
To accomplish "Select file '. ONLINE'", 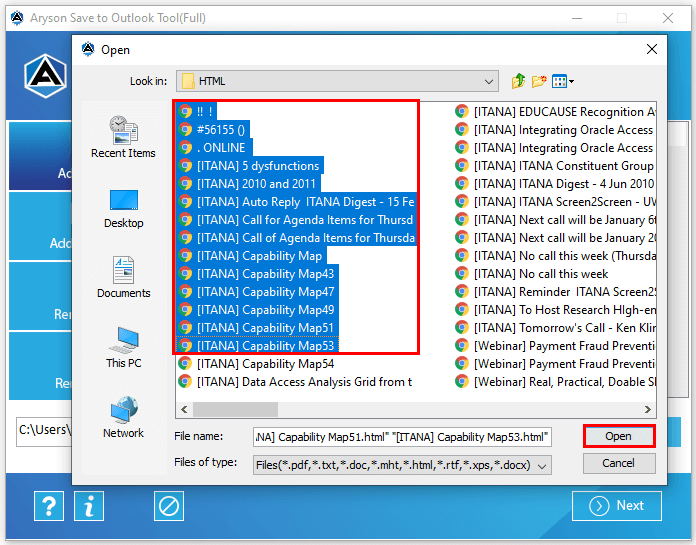I will (x=214, y=148).
